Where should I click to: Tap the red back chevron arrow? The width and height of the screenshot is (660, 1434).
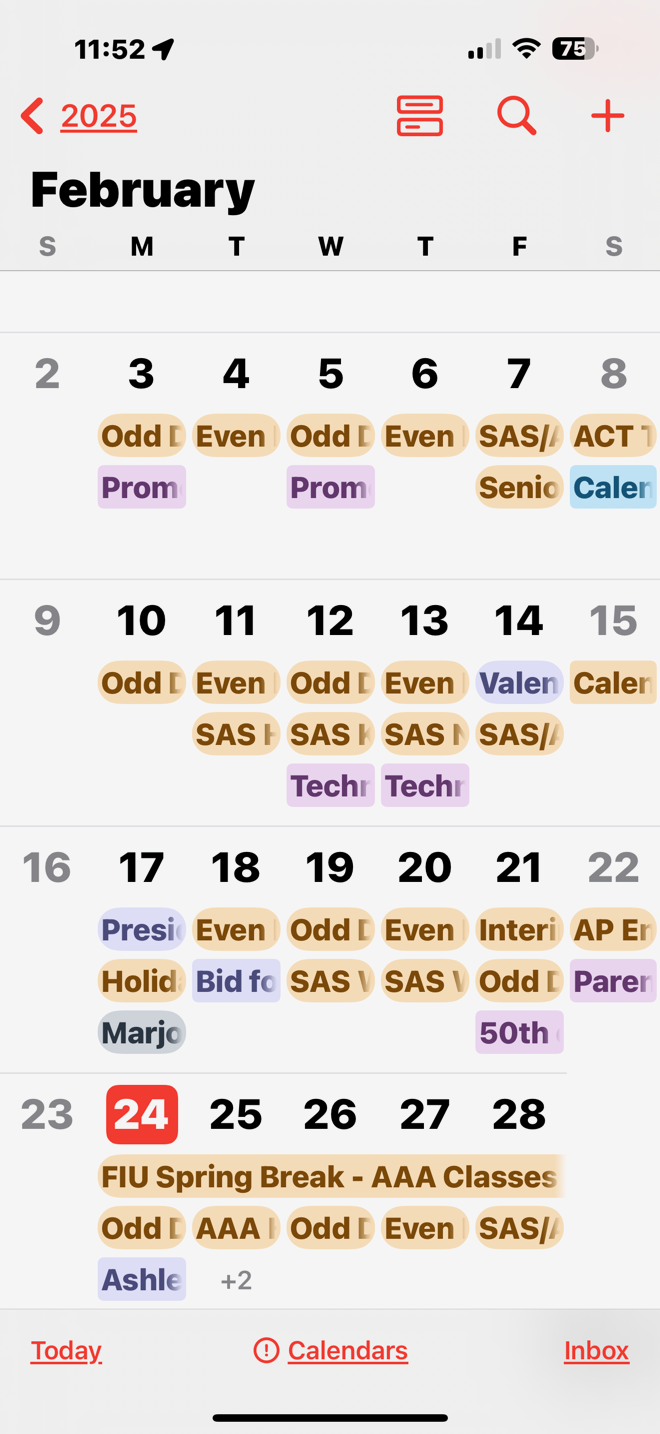(x=32, y=116)
